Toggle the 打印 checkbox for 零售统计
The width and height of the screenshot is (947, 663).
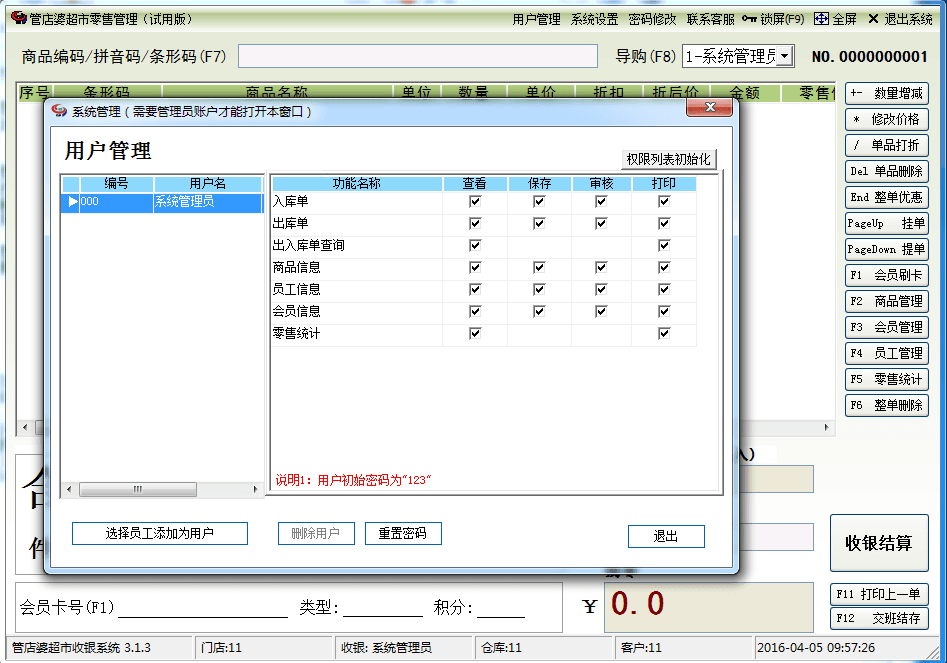pos(664,334)
